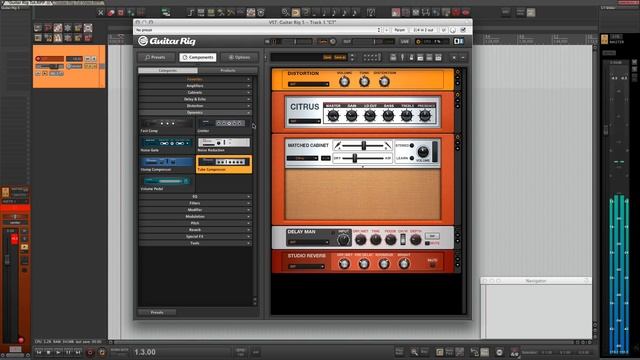
Task: Click the metronome icon in rack toolbar
Action: point(411,58)
